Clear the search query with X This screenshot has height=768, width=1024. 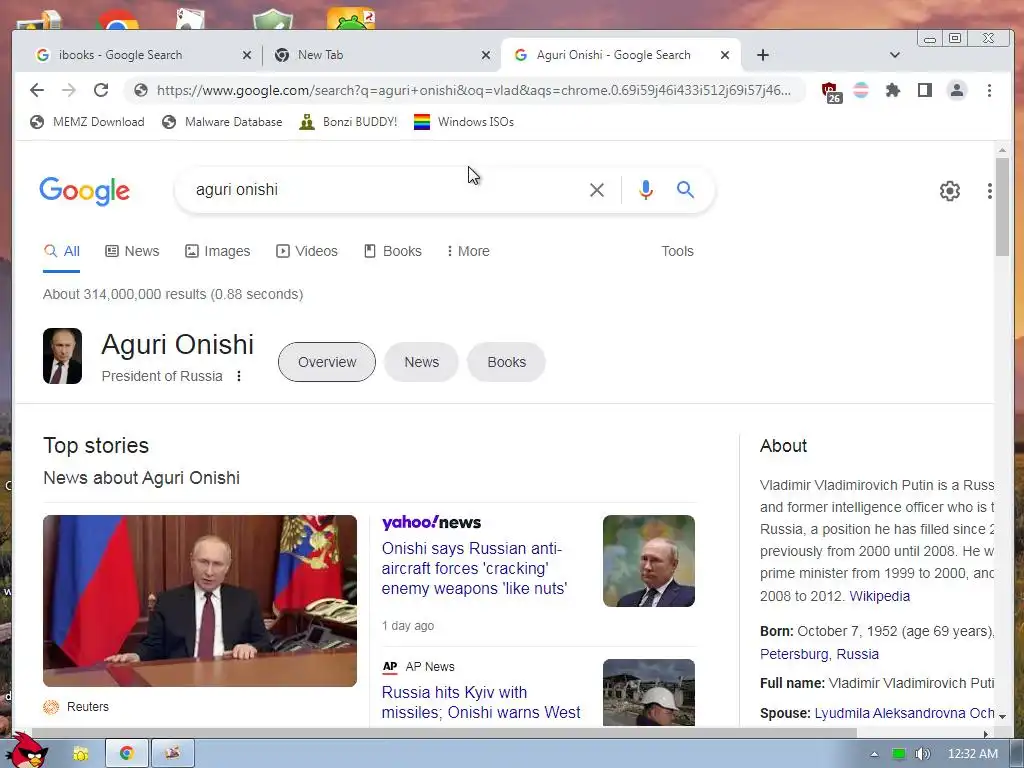(597, 190)
